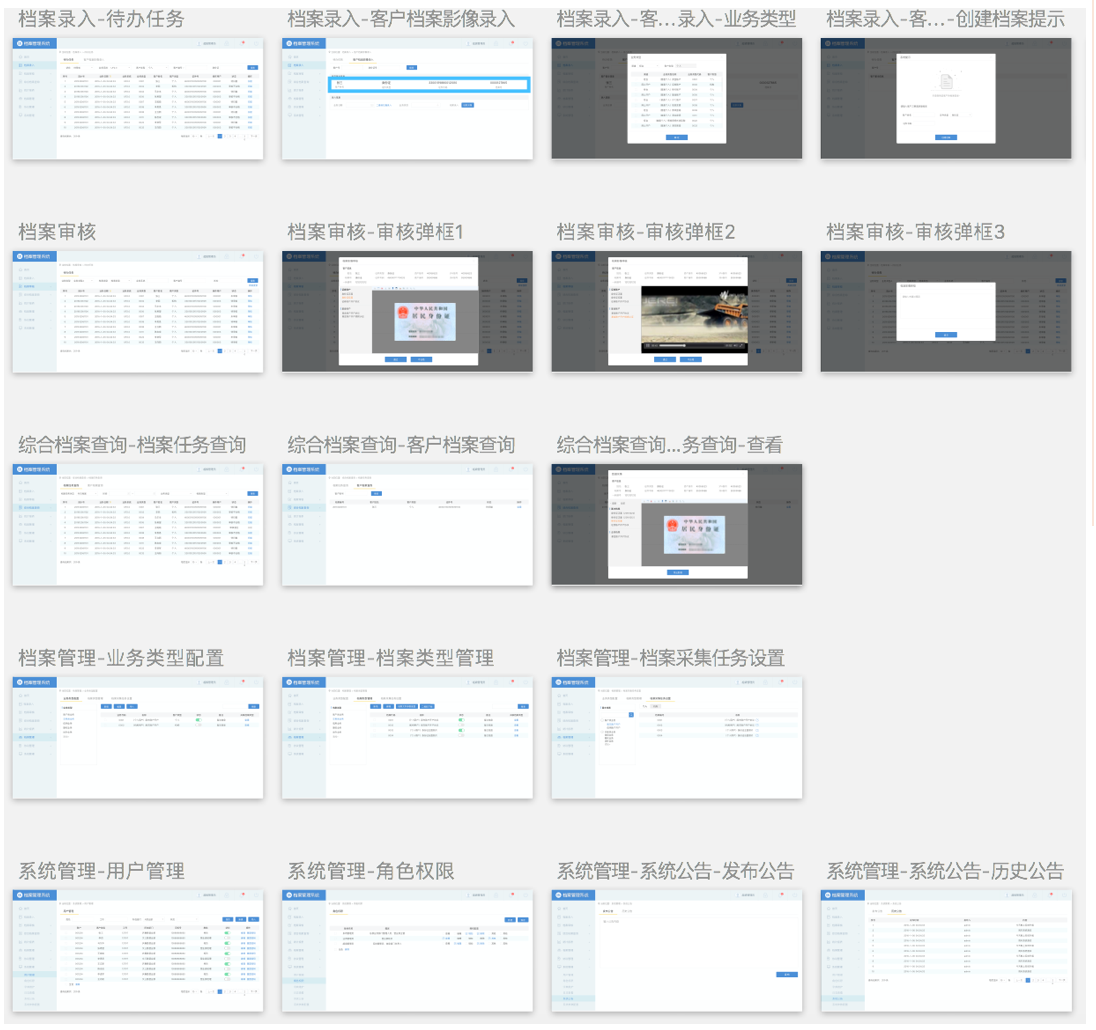The height and width of the screenshot is (1030, 1096).
Task: Open the plain 档案审核 list thumbnail
Action: click(x=138, y=312)
